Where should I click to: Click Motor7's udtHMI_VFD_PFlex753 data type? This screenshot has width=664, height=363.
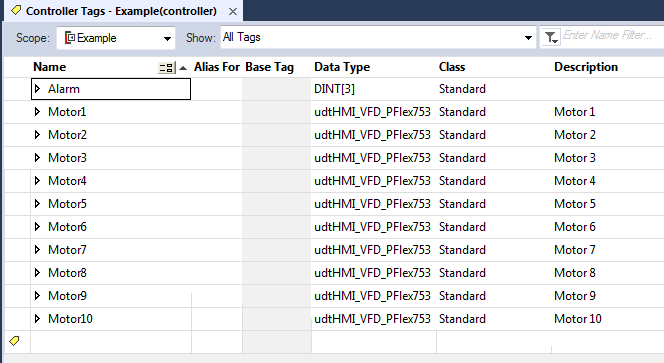pyautogui.click(x=372, y=250)
